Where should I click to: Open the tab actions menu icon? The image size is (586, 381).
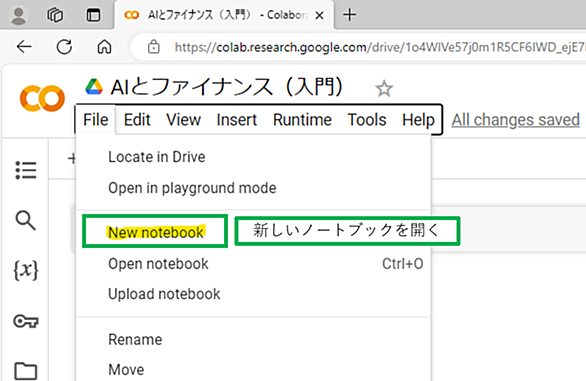coord(93,15)
